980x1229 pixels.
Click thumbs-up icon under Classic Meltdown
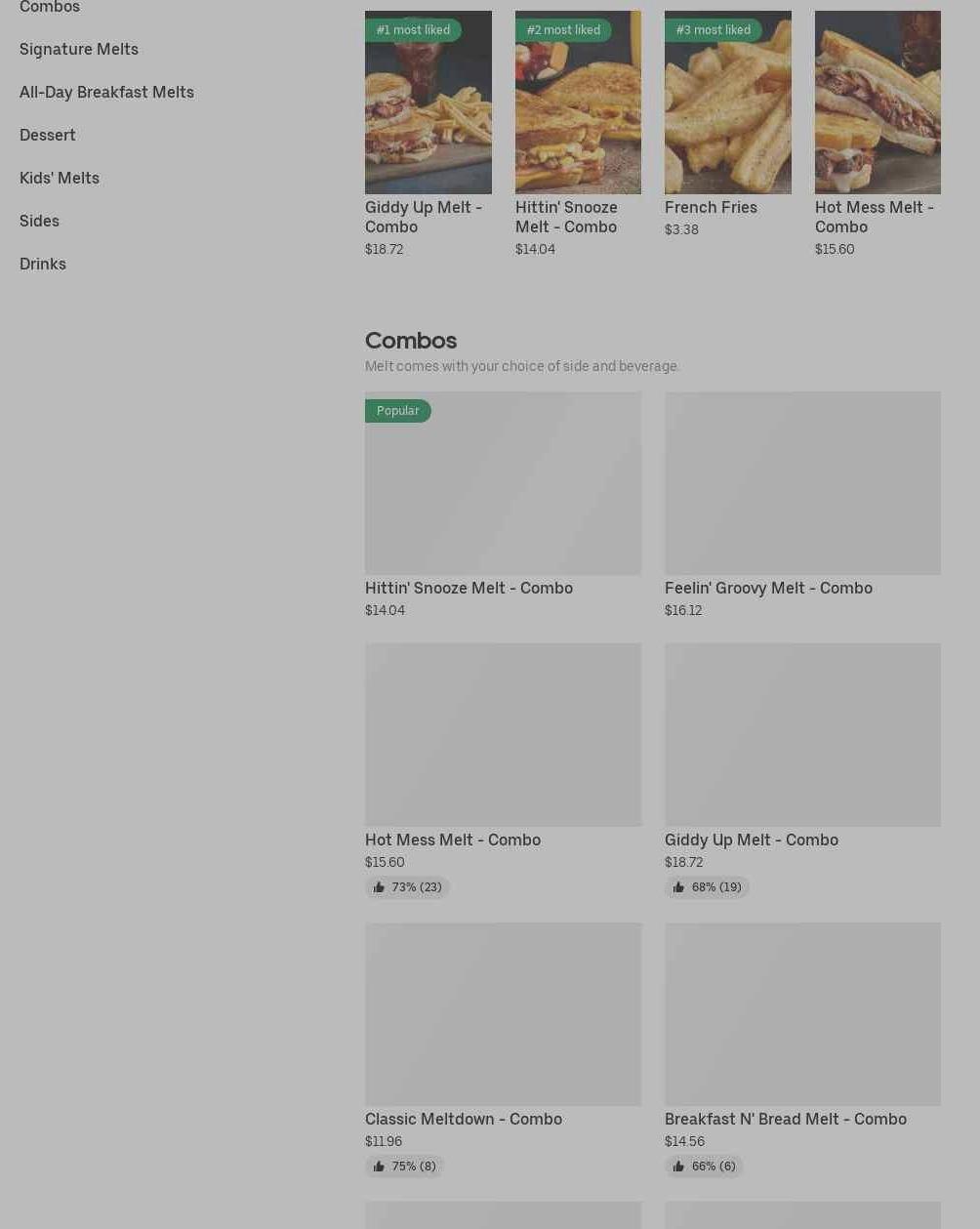coord(379,1167)
